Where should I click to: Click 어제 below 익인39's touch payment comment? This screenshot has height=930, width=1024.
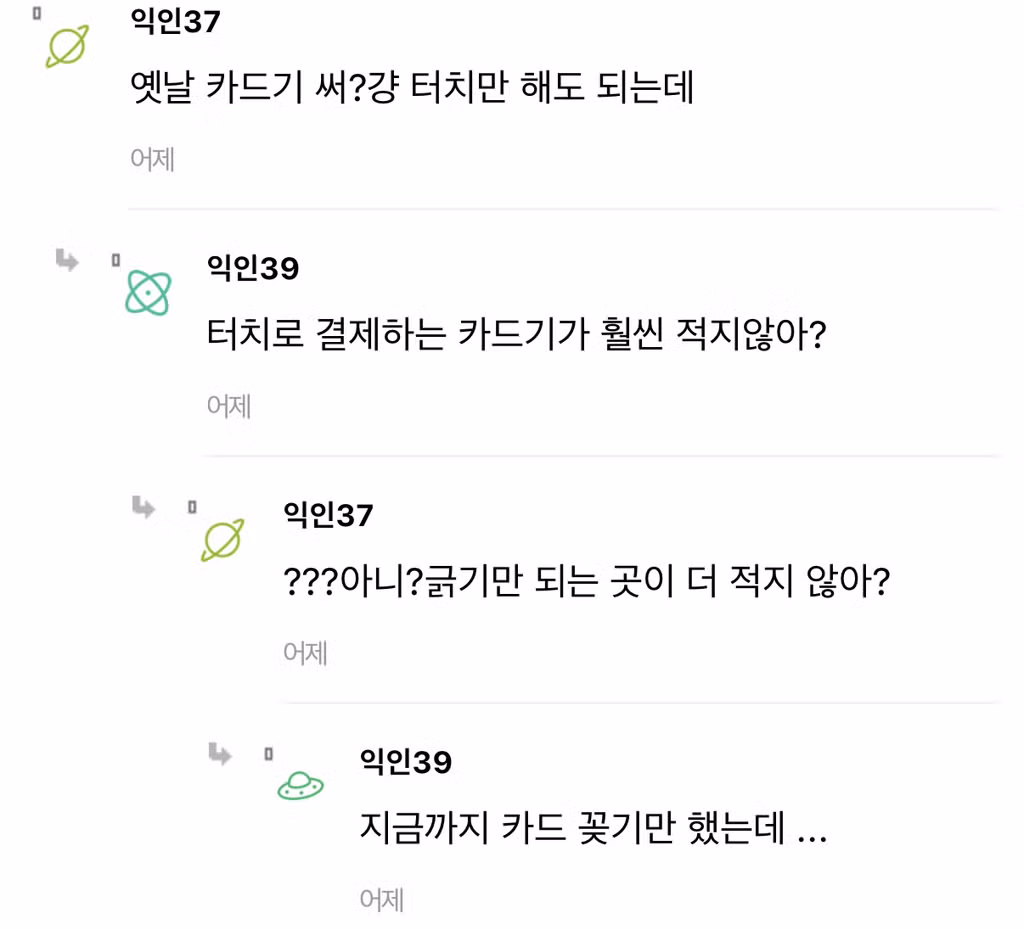click(x=229, y=406)
